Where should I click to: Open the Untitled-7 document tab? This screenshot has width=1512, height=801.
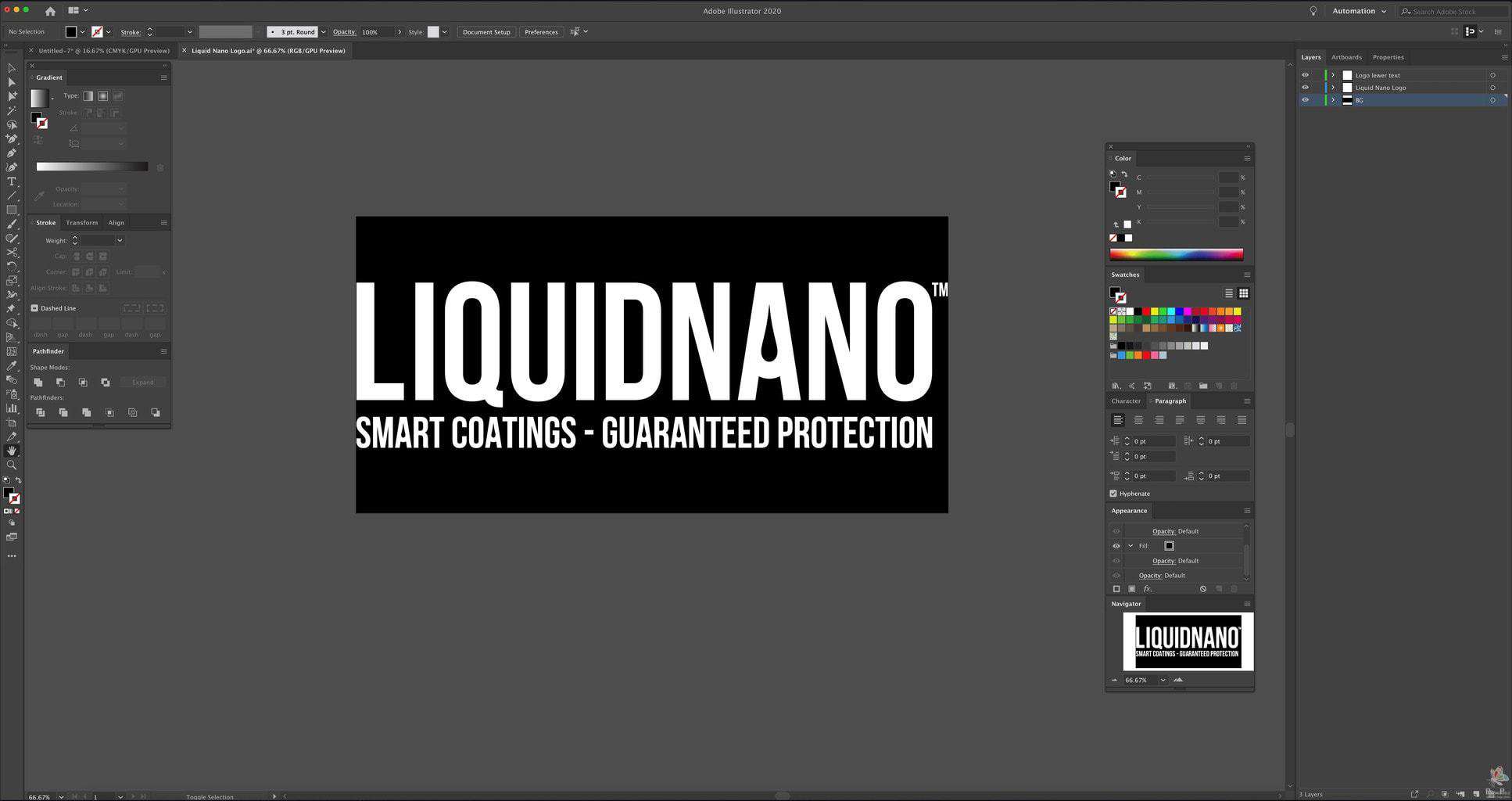coord(103,51)
